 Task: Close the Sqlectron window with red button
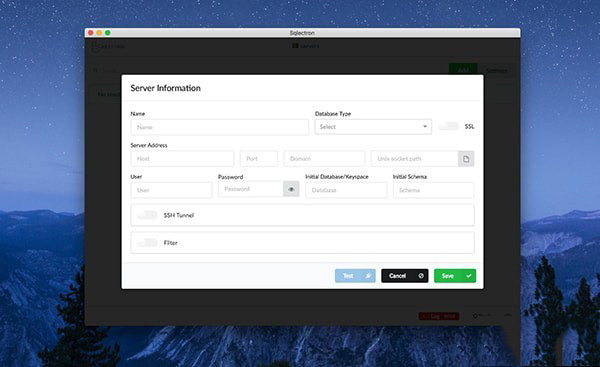91,33
